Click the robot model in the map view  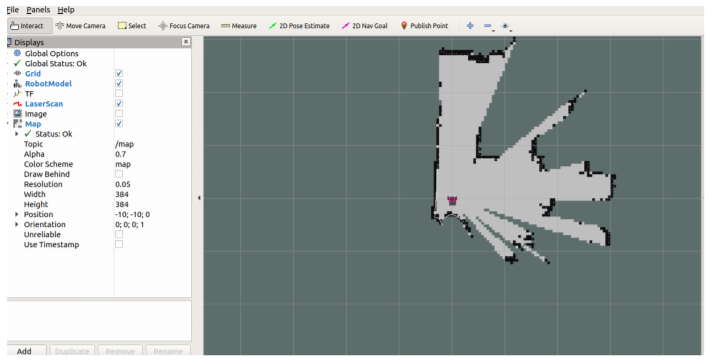coord(452,200)
